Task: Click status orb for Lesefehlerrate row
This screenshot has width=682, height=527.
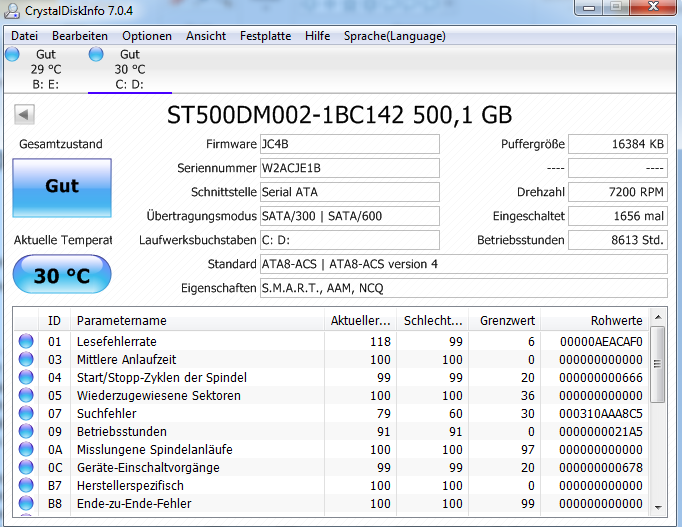Action: (26, 341)
